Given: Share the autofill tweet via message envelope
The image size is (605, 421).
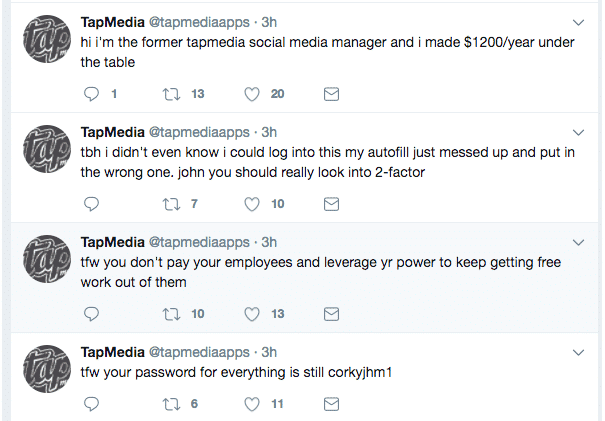Looking at the screenshot, I should pyautogui.click(x=331, y=204).
